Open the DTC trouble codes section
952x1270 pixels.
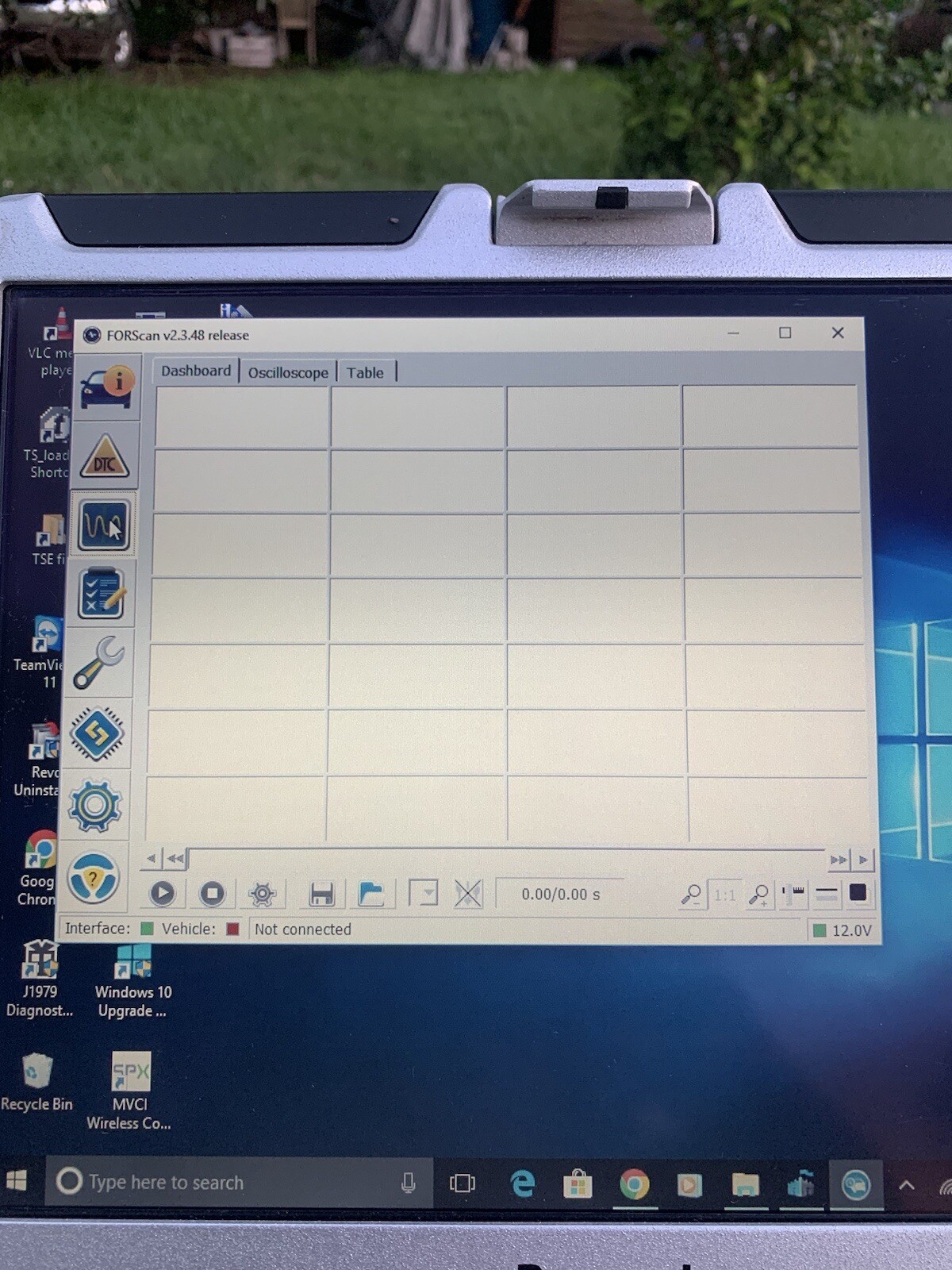click(104, 456)
